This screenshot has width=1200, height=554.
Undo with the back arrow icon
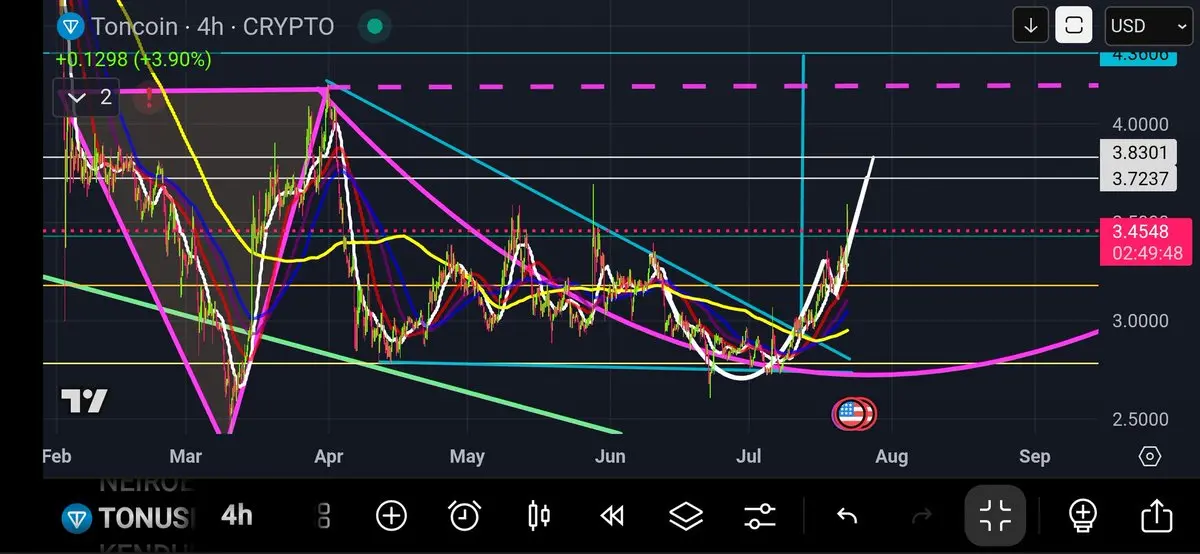(847, 516)
